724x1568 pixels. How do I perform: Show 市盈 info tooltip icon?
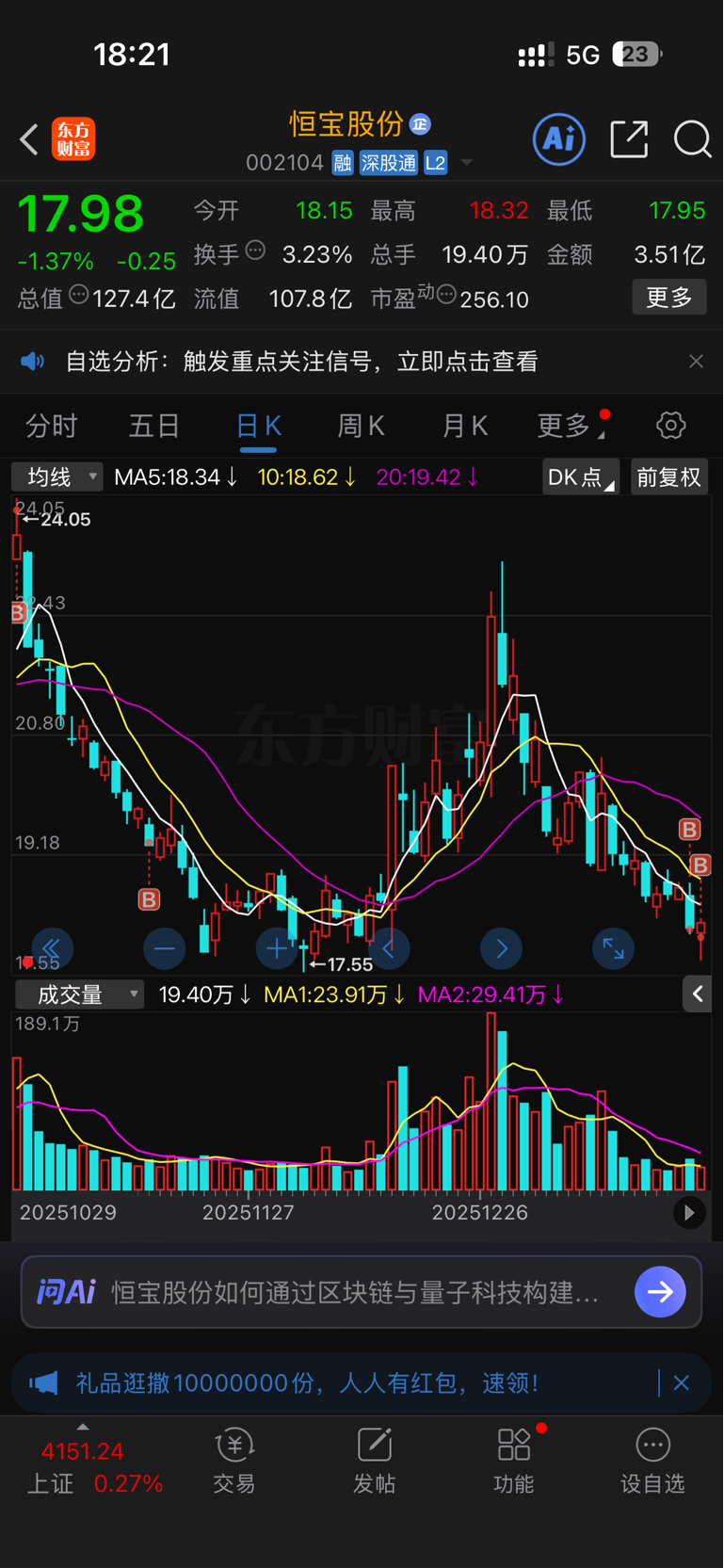click(x=446, y=295)
